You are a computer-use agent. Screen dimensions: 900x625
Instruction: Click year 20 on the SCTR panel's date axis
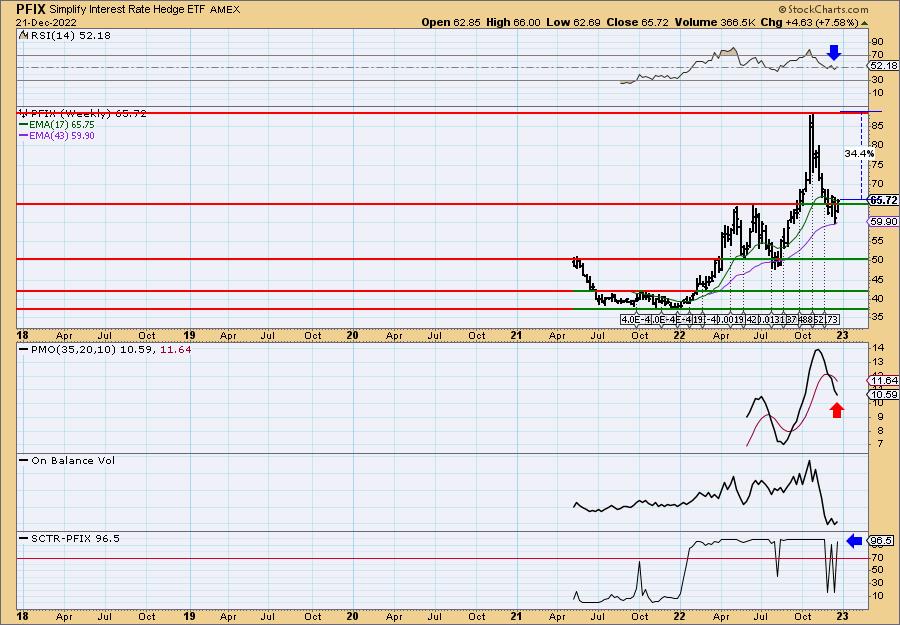[x=352, y=616]
